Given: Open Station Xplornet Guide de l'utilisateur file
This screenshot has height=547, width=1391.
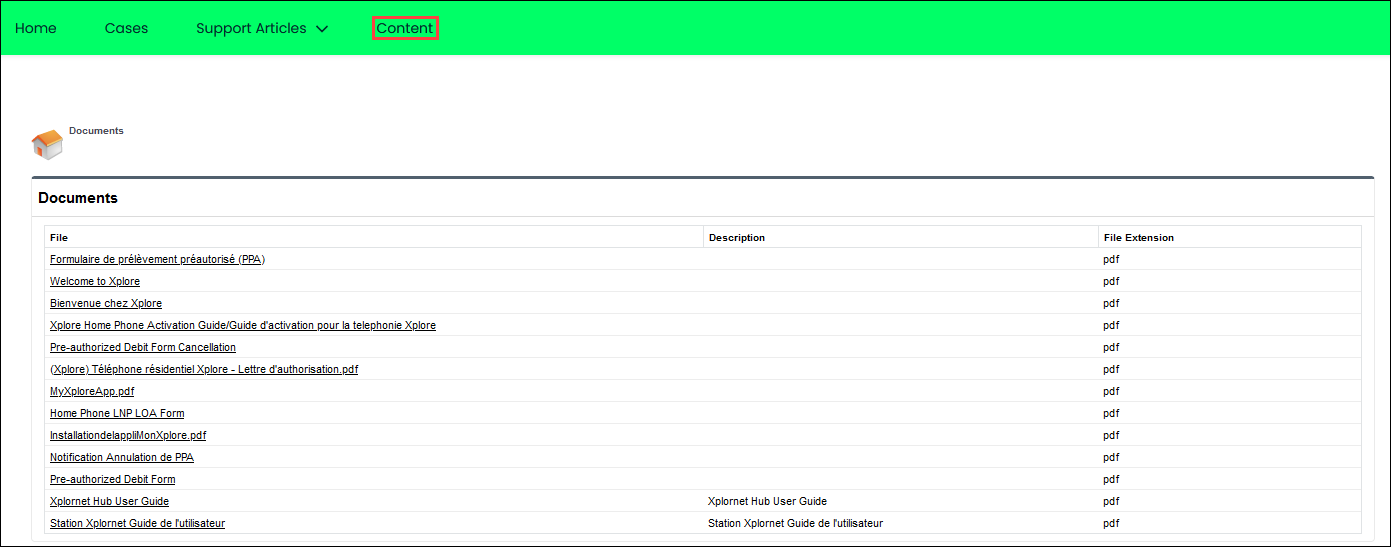Looking at the screenshot, I should (x=137, y=523).
